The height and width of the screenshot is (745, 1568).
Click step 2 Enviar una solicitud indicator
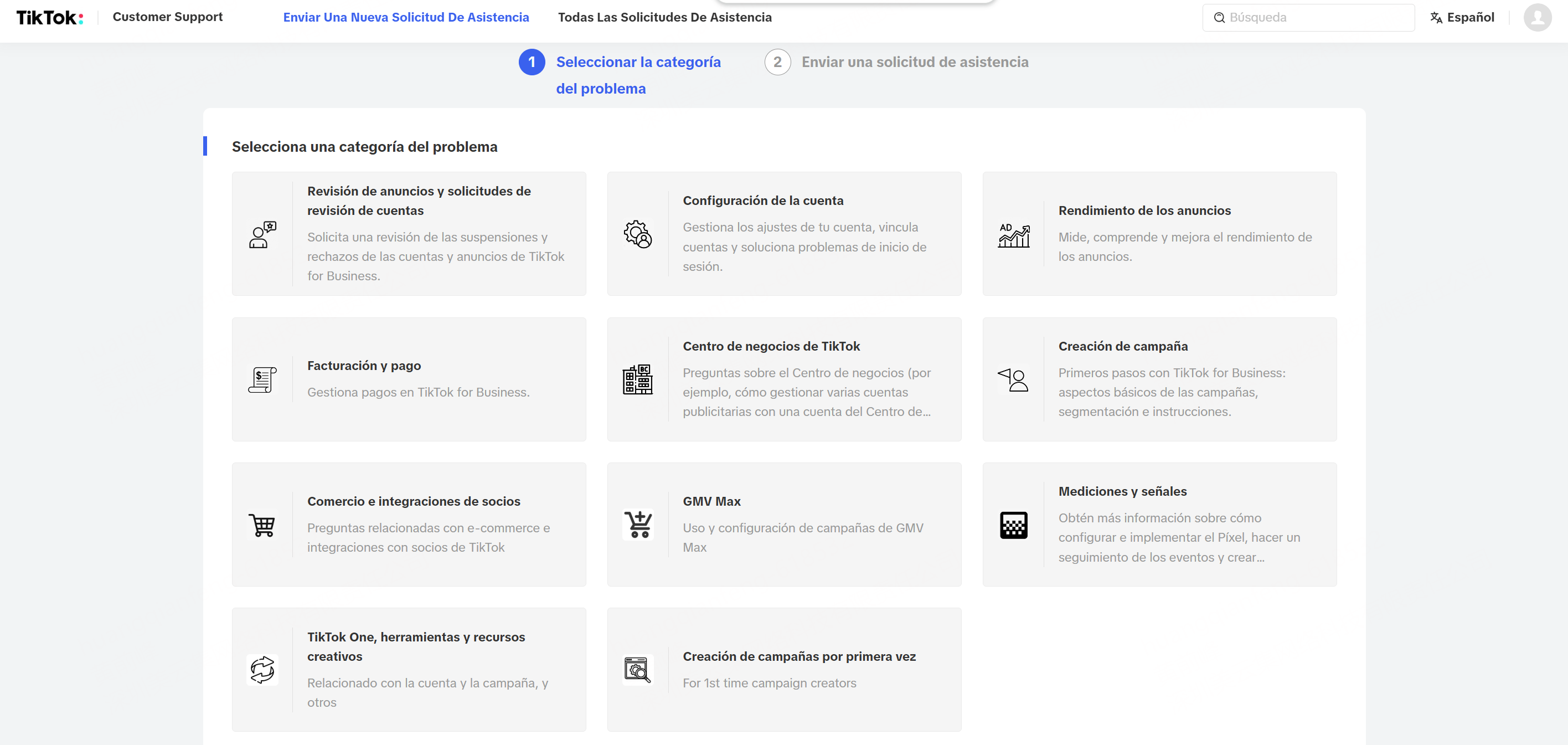coord(777,62)
